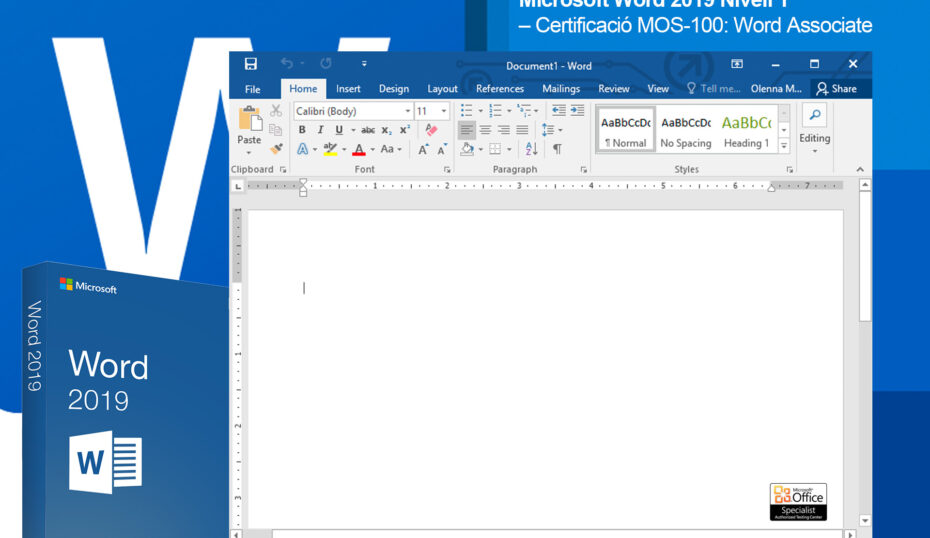The image size is (930, 538).
Task: Undo the last action
Action: [x=287, y=63]
